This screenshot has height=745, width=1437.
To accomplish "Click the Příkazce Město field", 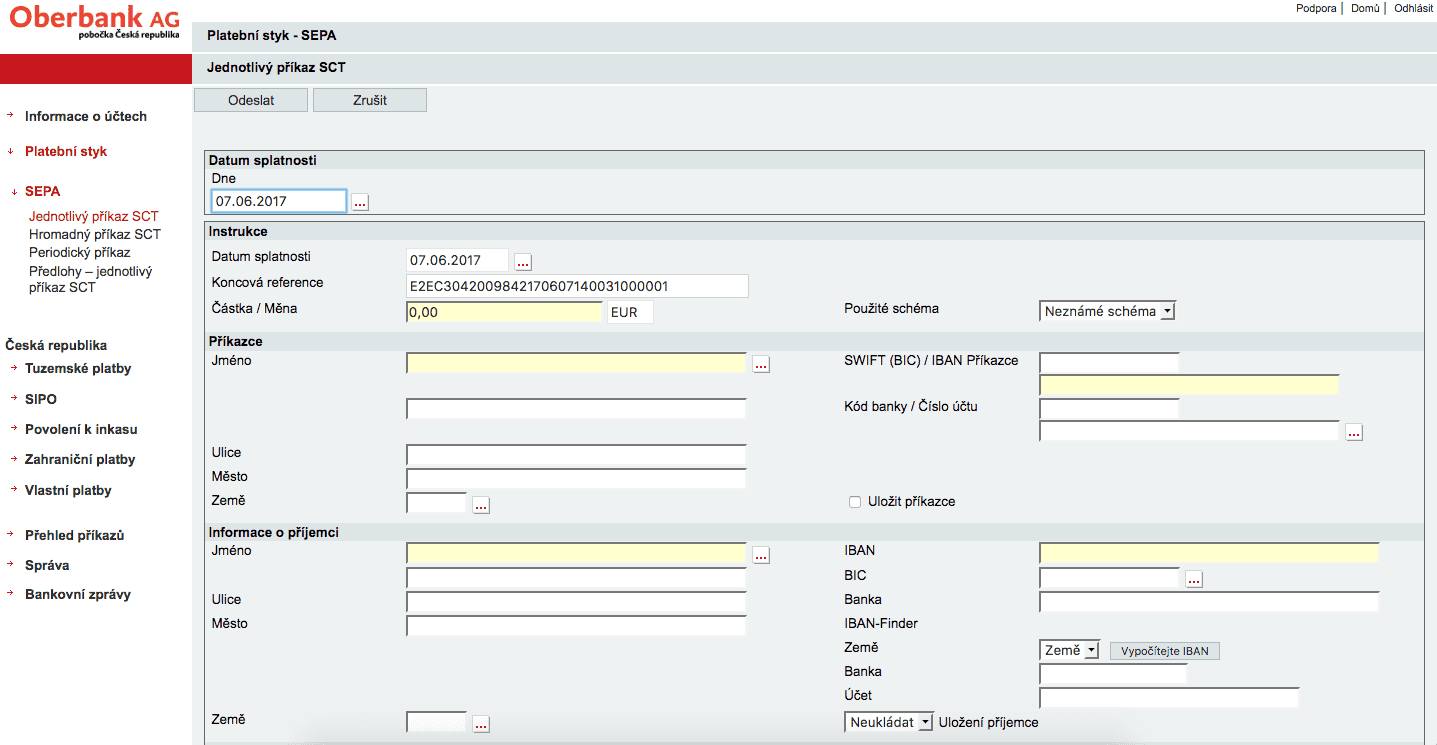I will click(x=577, y=479).
